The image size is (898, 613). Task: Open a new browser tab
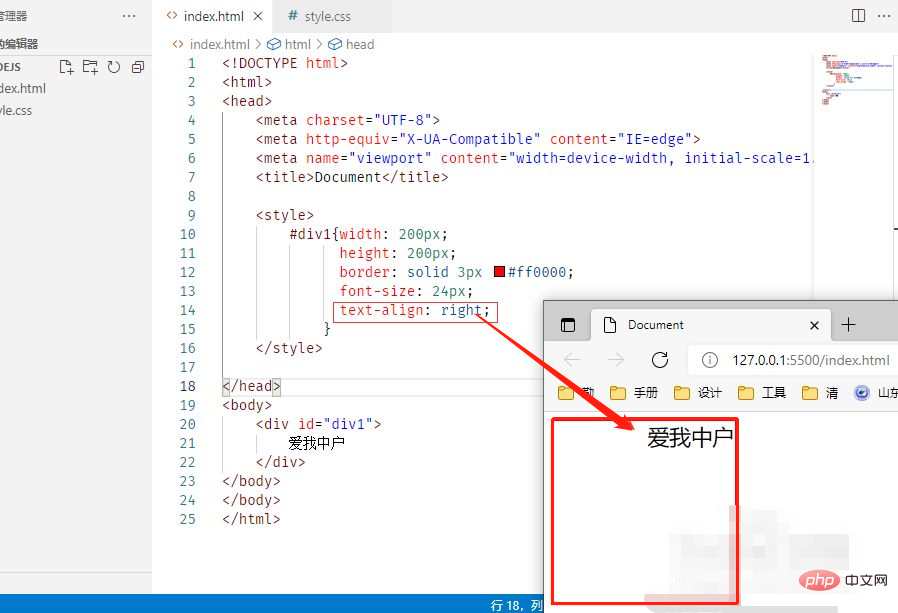click(x=848, y=325)
